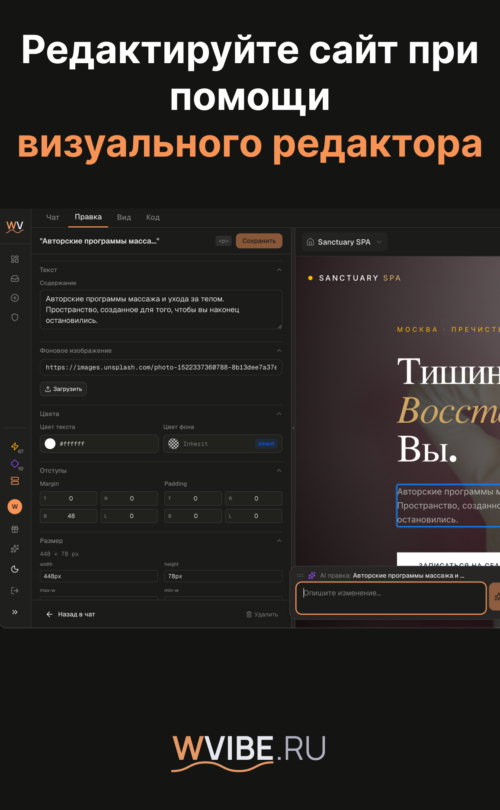Viewport: 500px width, 810px height.
Task: Click the AI sparkle button beside the change input
Action: coord(495,597)
